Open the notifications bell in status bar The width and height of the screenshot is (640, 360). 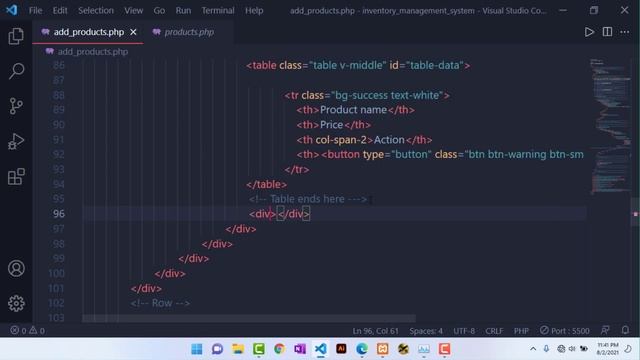(625, 330)
